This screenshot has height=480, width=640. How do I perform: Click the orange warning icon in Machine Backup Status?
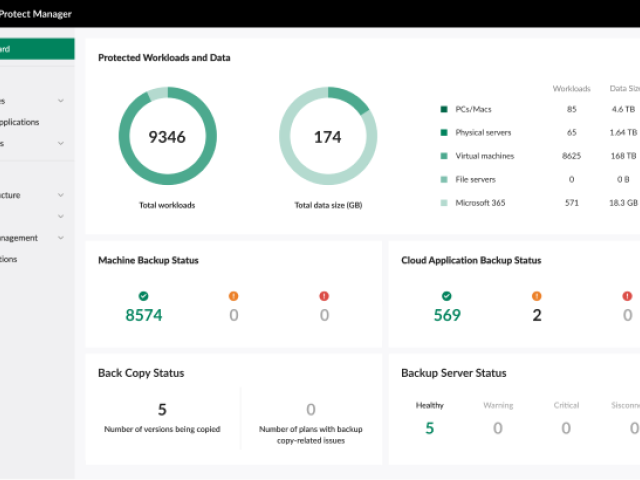233,296
